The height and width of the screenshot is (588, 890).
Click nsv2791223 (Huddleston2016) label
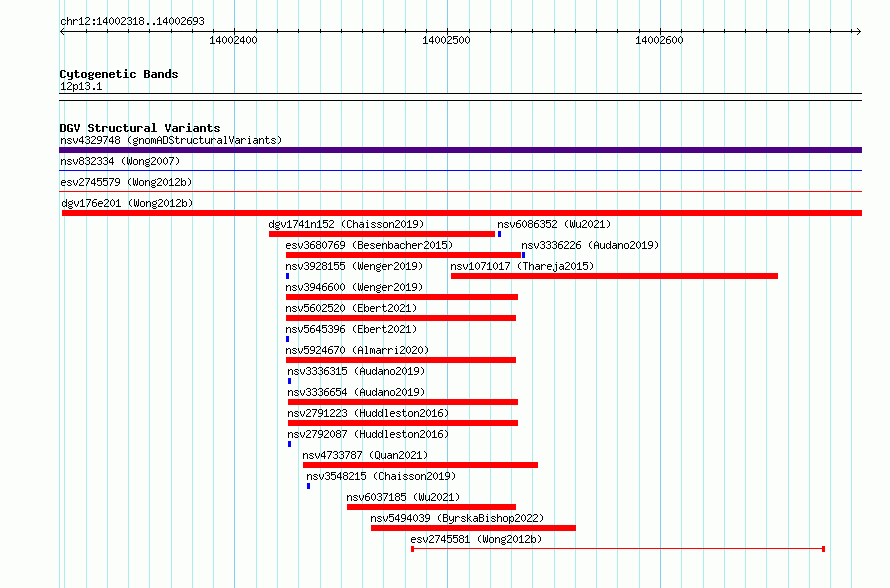[x=368, y=413]
